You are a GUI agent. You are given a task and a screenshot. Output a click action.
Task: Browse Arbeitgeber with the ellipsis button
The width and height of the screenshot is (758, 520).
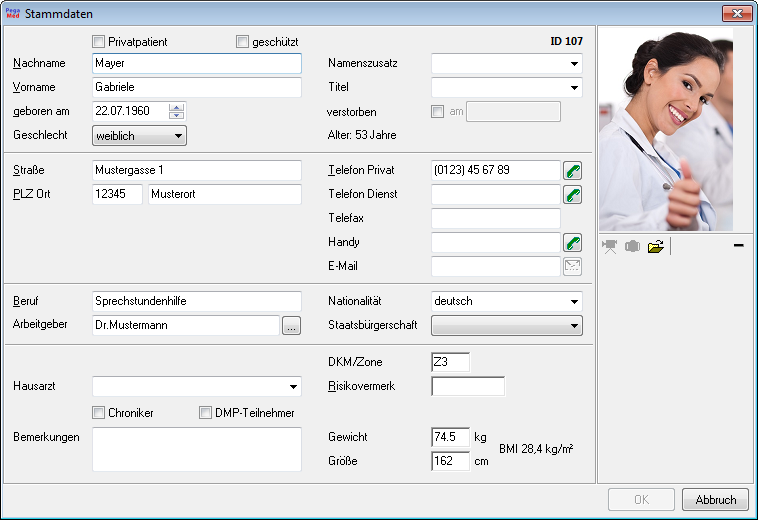pos(291,326)
